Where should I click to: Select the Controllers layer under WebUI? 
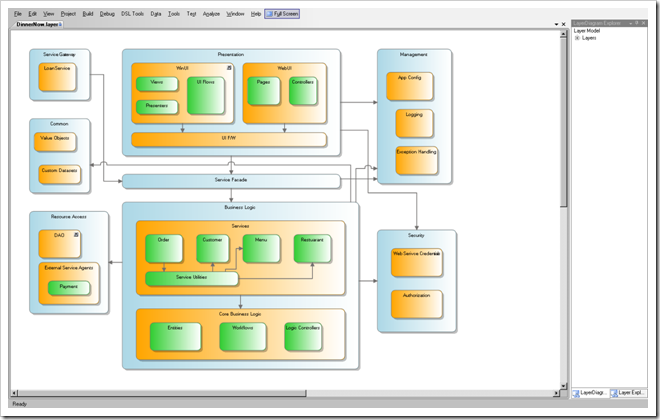pos(303,91)
